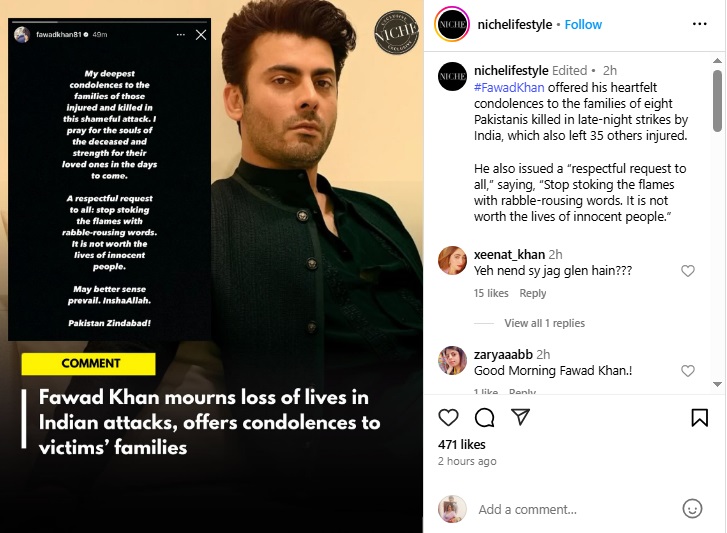Open comment bubble icon under post
Screen dimensions: 727x533
point(485,417)
